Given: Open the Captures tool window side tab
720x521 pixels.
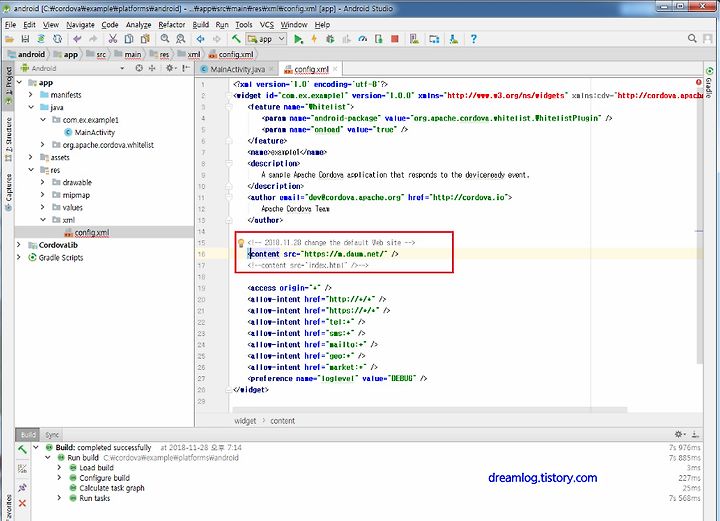Looking at the screenshot, I should [8, 193].
